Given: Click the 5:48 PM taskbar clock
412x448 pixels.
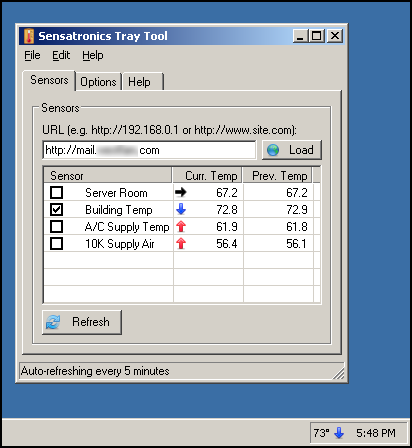Looking at the screenshot, I should [376, 433].
